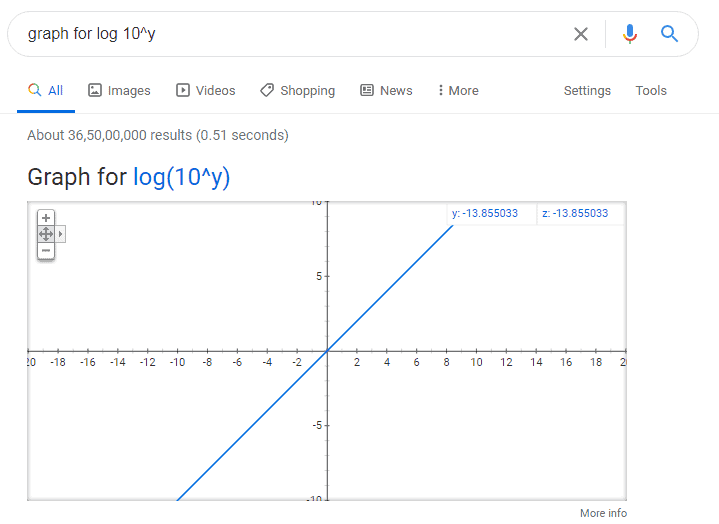The image size is (719, 524).
Task: Submit search using the magnifier icon
Action: coord(669,33)
